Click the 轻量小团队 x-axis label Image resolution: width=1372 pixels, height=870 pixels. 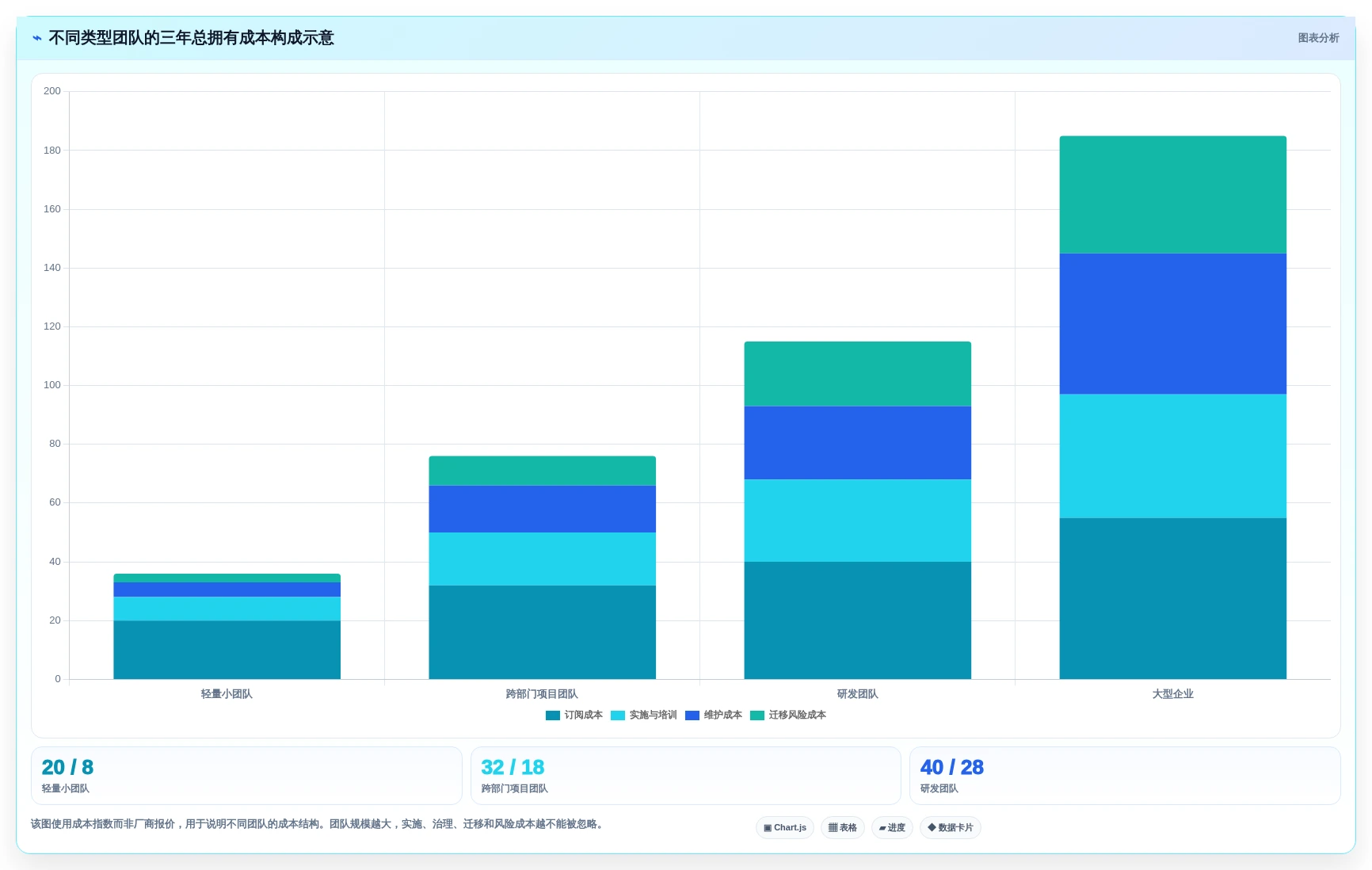click(227, 694)
